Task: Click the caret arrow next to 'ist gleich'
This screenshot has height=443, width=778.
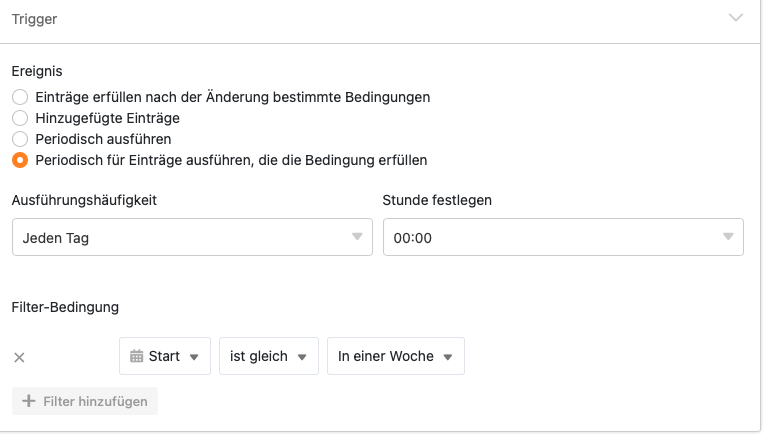Action: point(301,357)
